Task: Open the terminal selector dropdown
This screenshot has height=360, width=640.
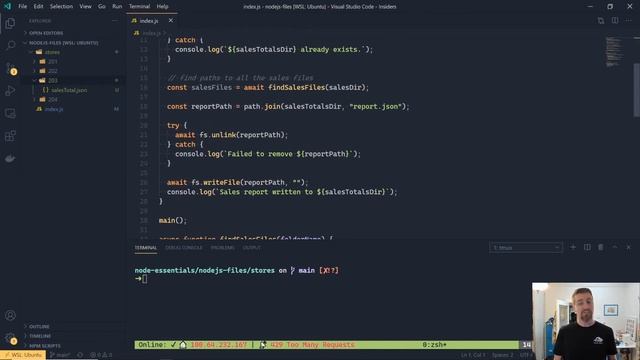Action: pyautogui.click(x=526, y=247)
